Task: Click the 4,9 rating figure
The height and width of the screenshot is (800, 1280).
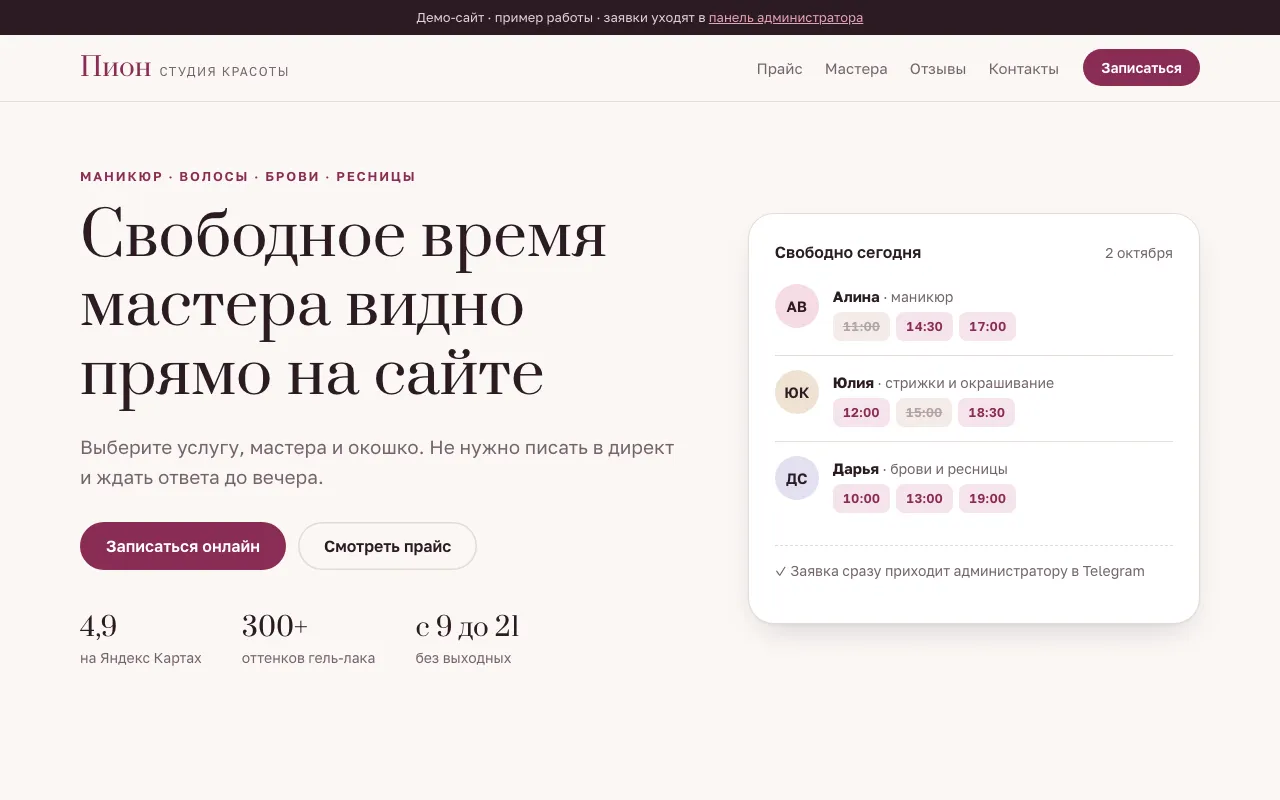Action: (x=99, y=626)
